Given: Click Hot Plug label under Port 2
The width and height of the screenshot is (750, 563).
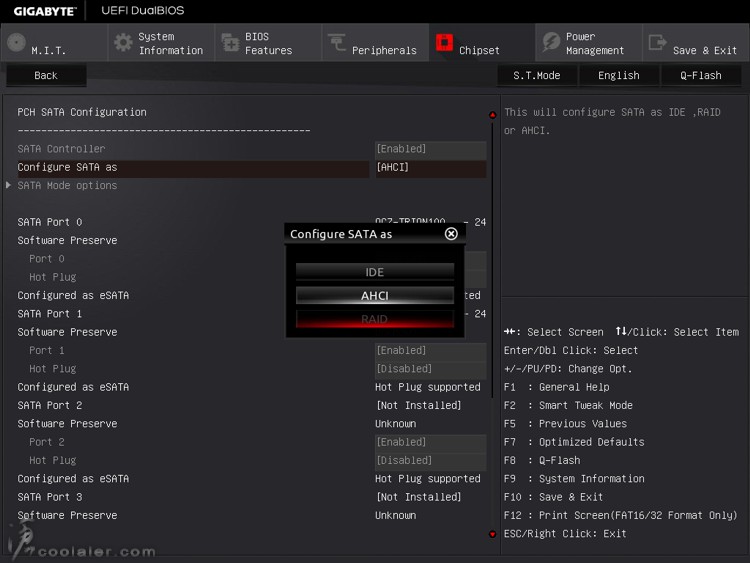Looking at the screenshot, I should coord(53,461).
